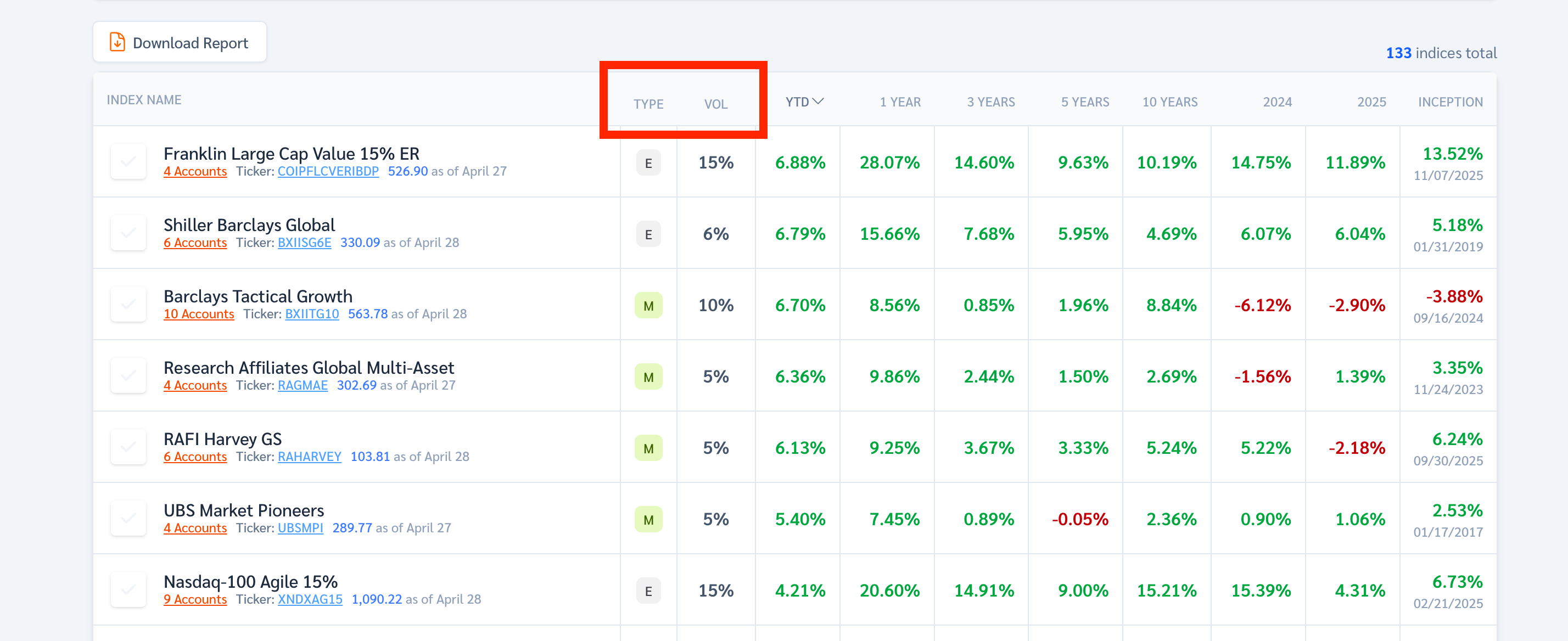1568x641 pixels.
Task: Click YTD value 6.88%
Action: (800, 162)
